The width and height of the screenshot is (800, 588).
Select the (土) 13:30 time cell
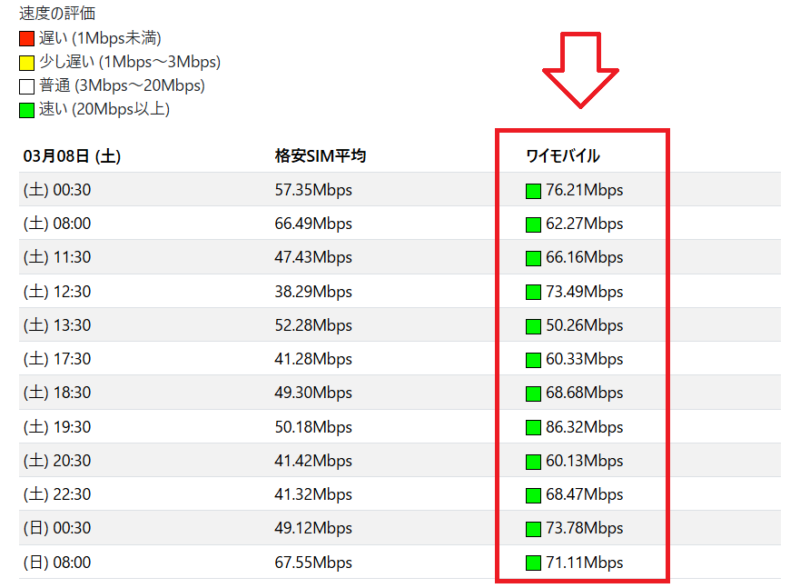[57, 325]
